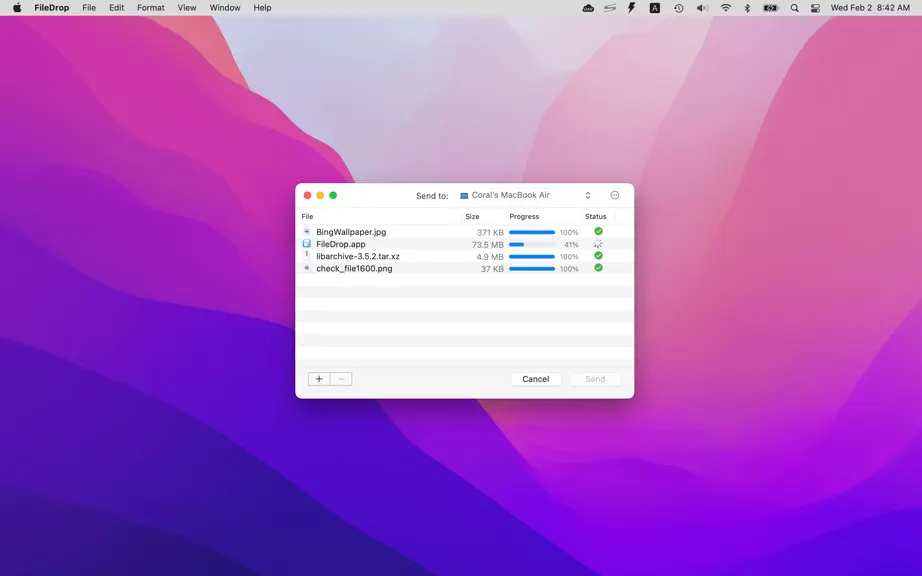Image resolution: width=922 pixels, height=576 pixels.
Task: Sort by Size column header
Action: pyautogui.click(x=484, y=216)
